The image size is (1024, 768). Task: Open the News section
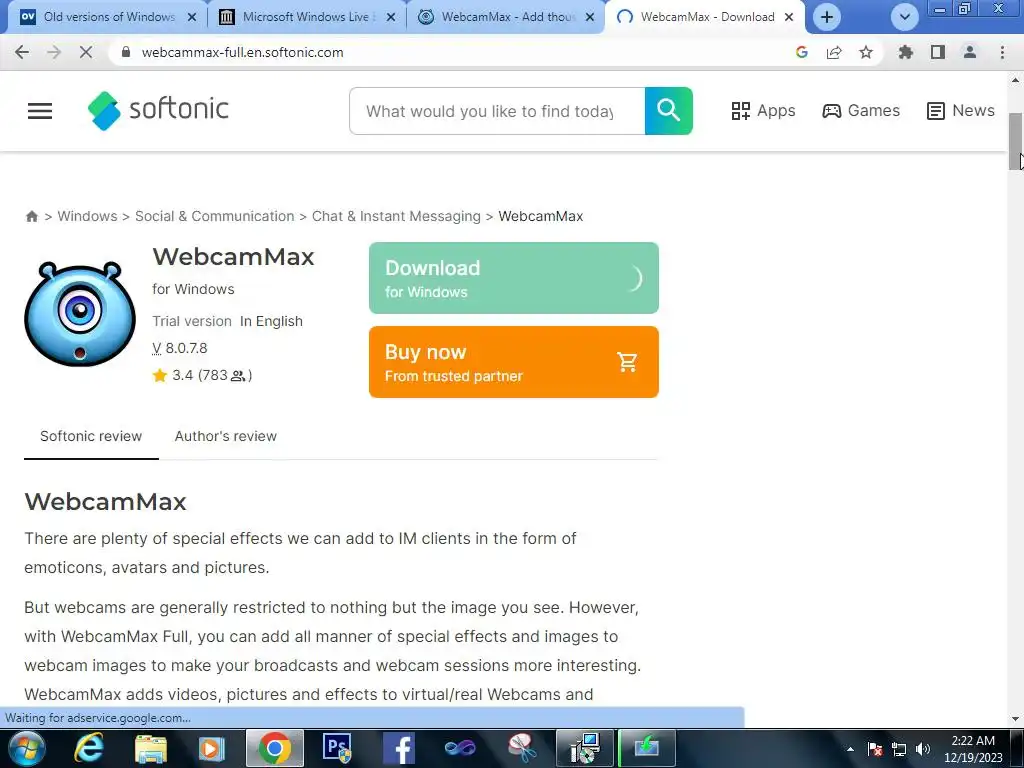point(961,111)
